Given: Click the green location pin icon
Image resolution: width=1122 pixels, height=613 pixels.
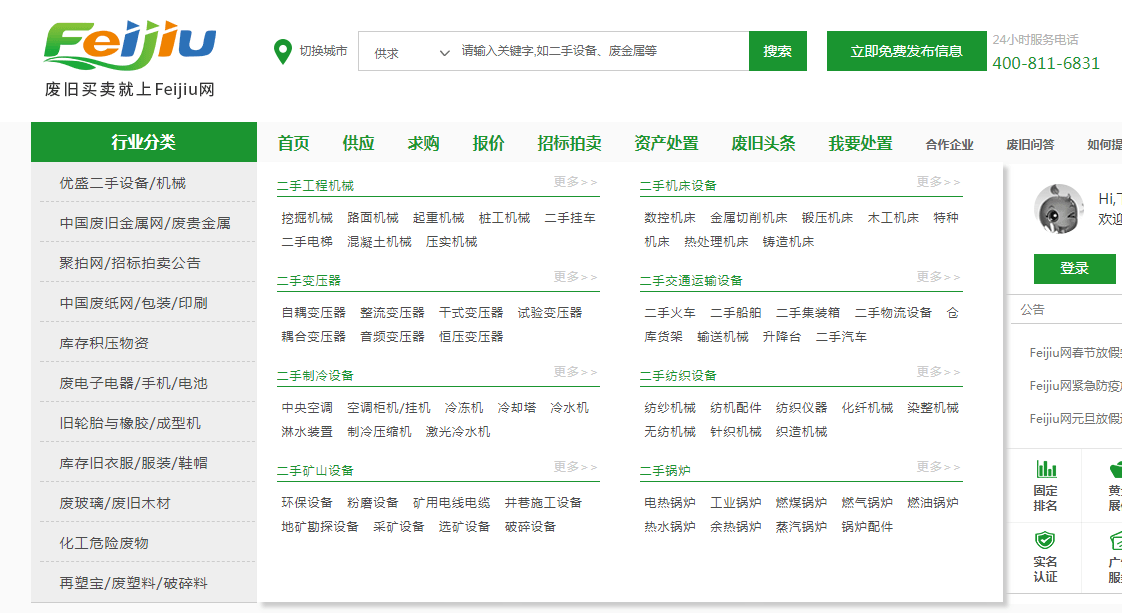Looking at the screenshot, I should pyautogui.click(x=283, y=52).
